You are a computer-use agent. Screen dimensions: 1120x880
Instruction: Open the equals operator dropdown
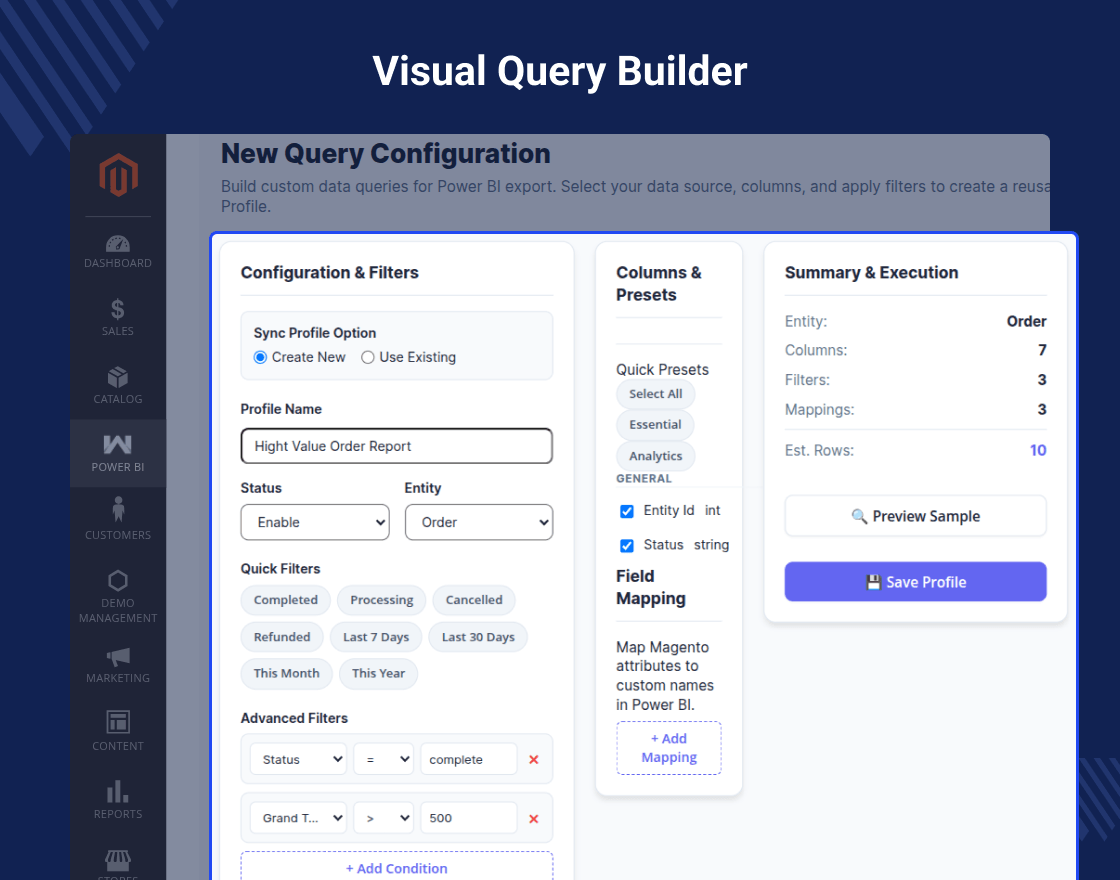coord(384,759)
